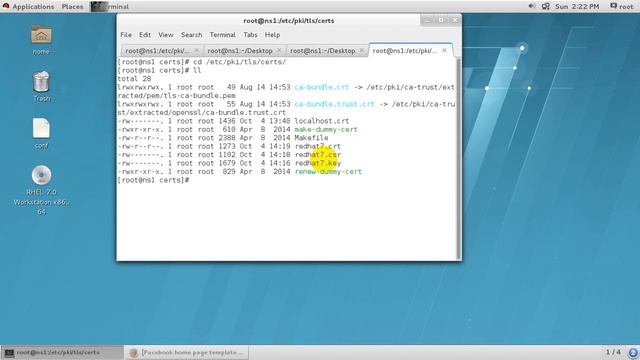This screenshot has width=640, height=360.
Task: Open the terminal Search menu
Action: tap(191, 35)
